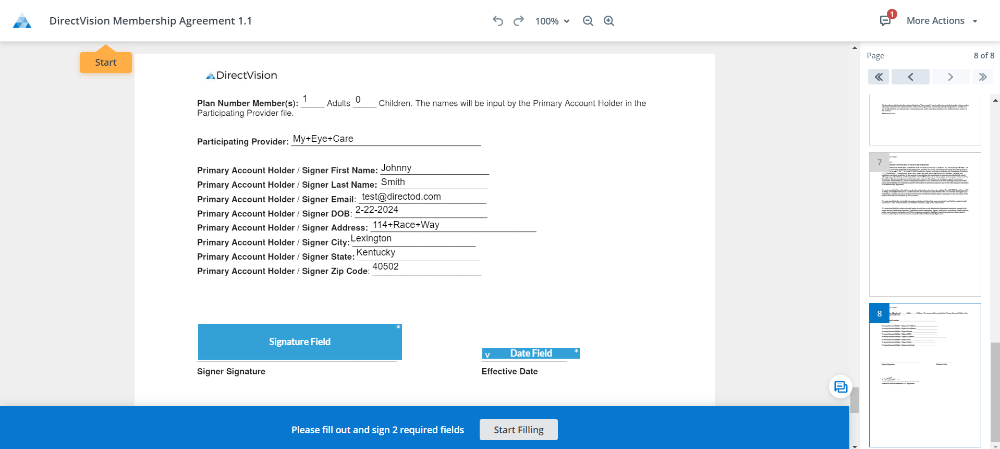Click the pdfFiller logo icon
The height and width of the screenshot is (449, 1000).
coord(22,21)
